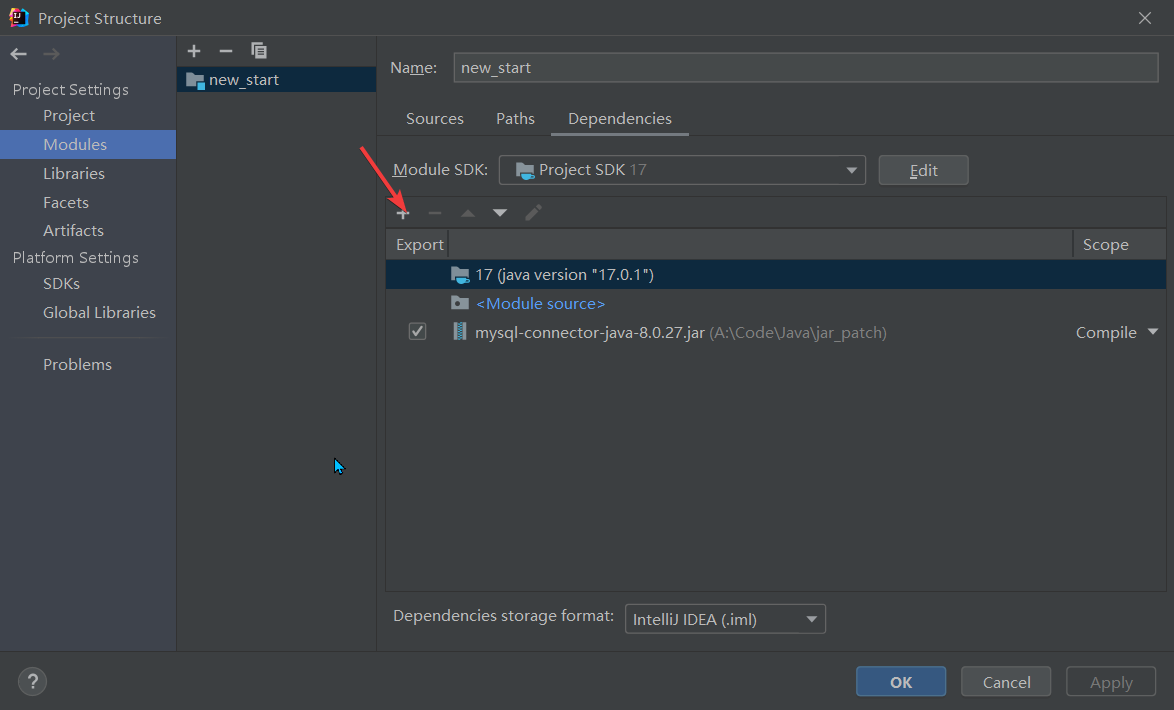Add a new module with plus icon

(x=194, y=51)
